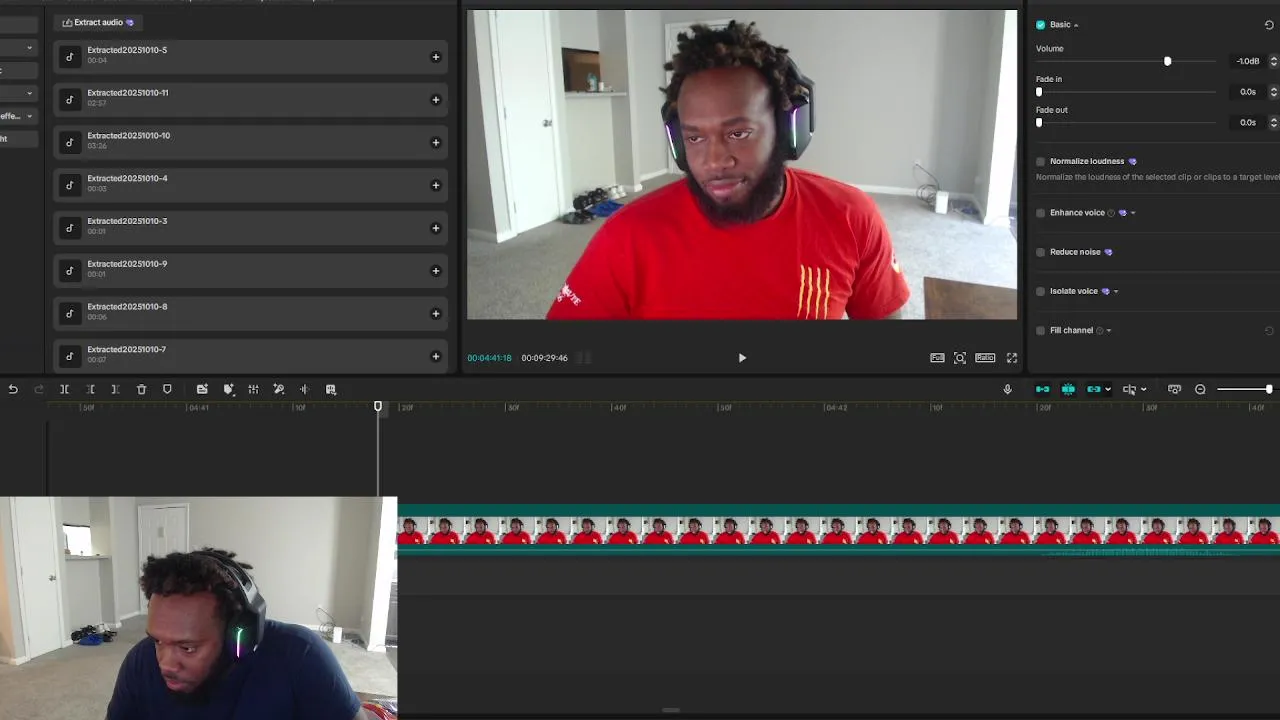Zoom out timeline with minus icon

[x=1200, y=389]
